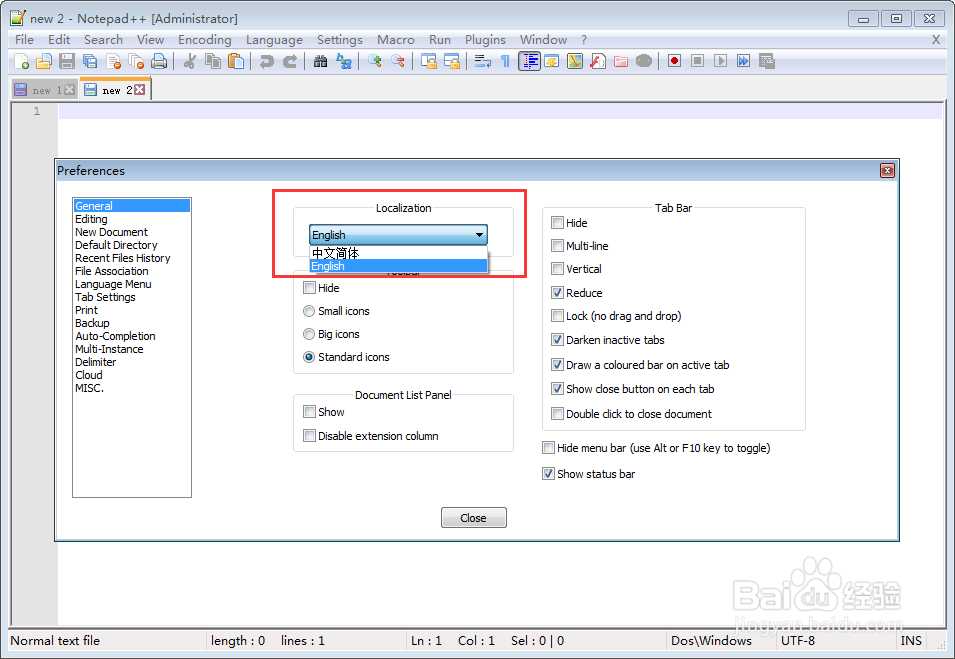Check Hide menu bar option
This screenshot has width=955, height=659.
548,448
